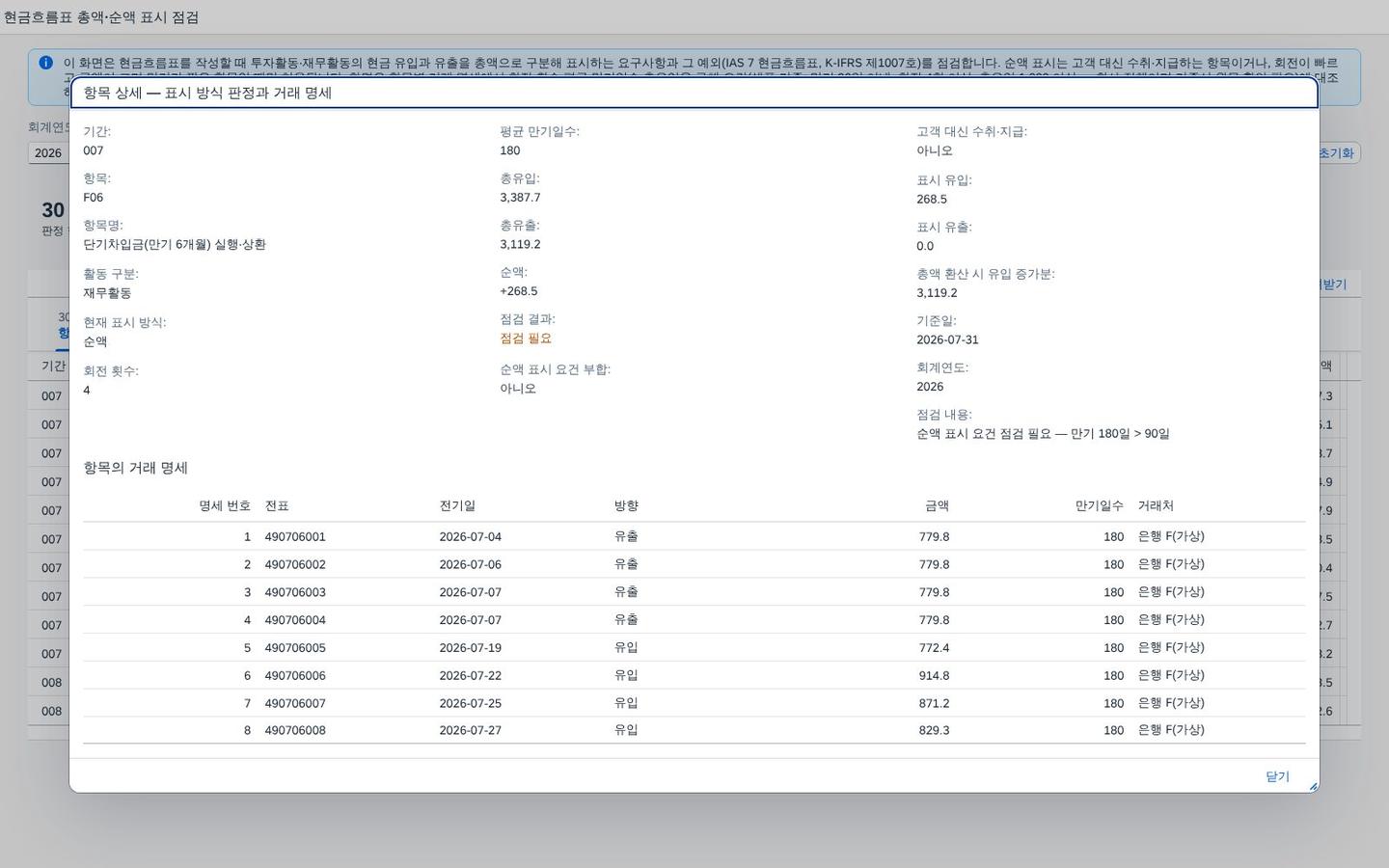1389x868 pixels.
Task: Click the 만기일수 column header
Action: pyautogui.click(x=1100, y=506)
